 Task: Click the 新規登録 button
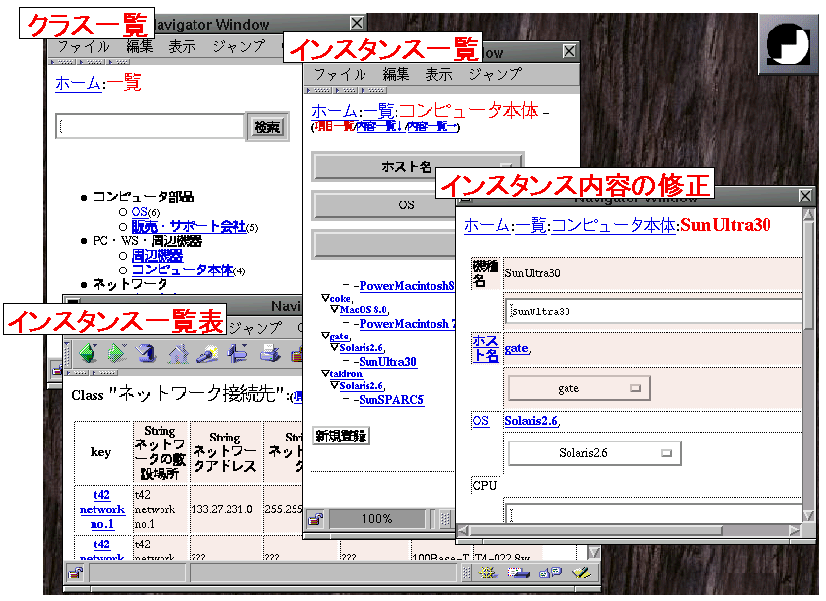point(341,435)
